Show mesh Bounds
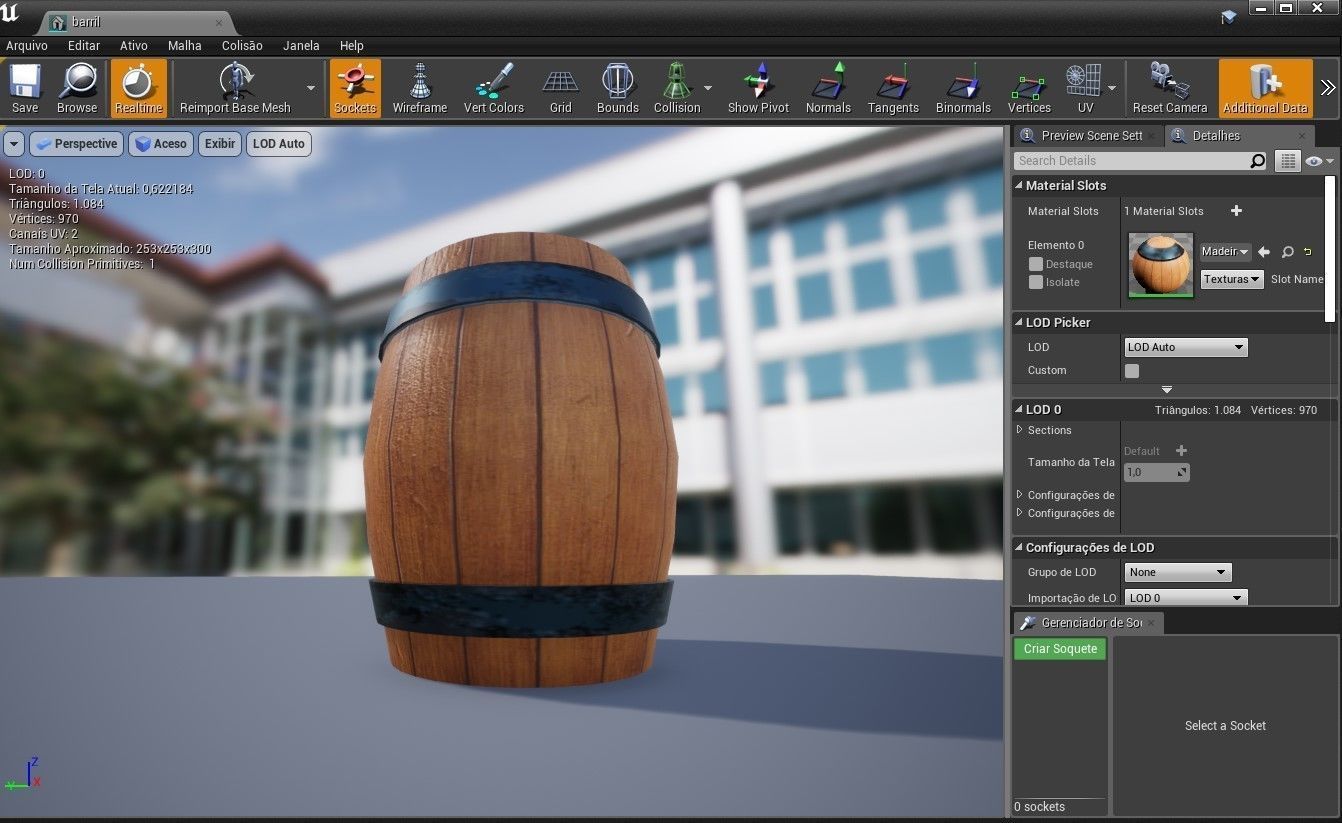 [617, 88]
